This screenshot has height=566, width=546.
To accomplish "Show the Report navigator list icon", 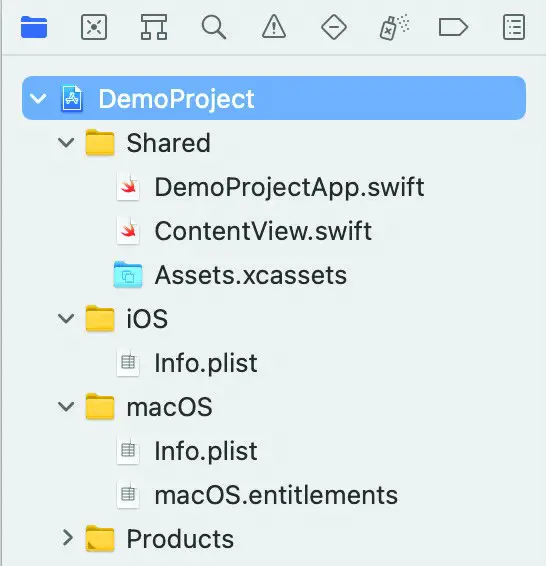I will point(514,27).
